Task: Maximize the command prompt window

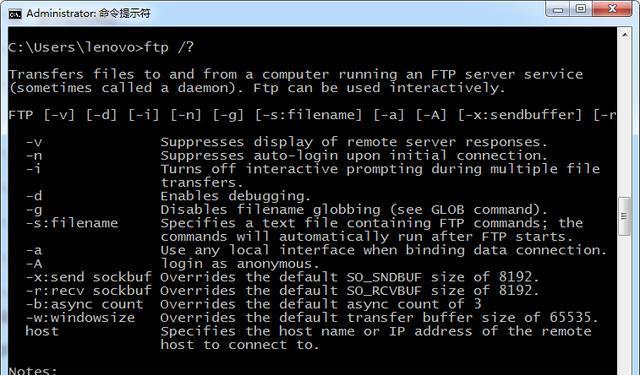Action: (581, 9)
